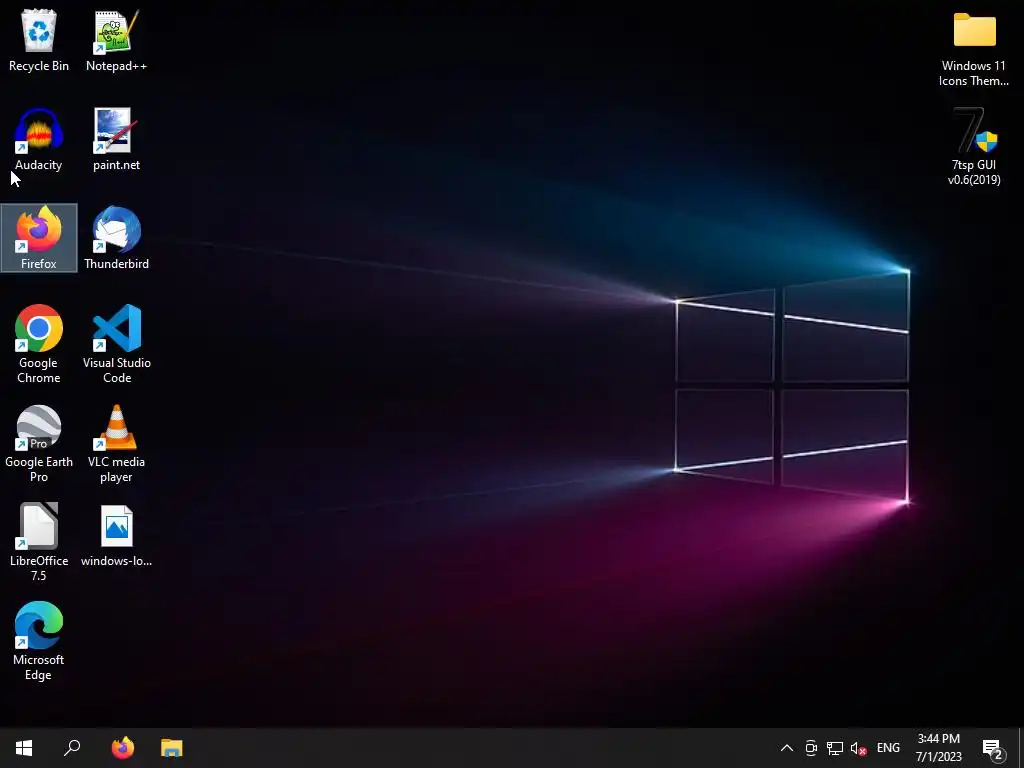The width and height of the screenshot is (1024, 768).
Task: Select the Notepad++ desktop shortcut
Action: pyautogui.click(x=116, y=40)
